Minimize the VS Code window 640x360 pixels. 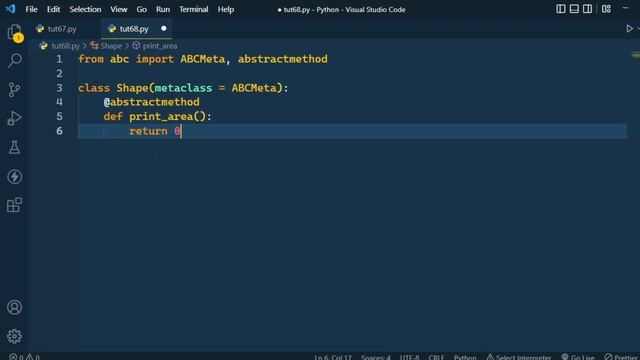coord(625,9)
